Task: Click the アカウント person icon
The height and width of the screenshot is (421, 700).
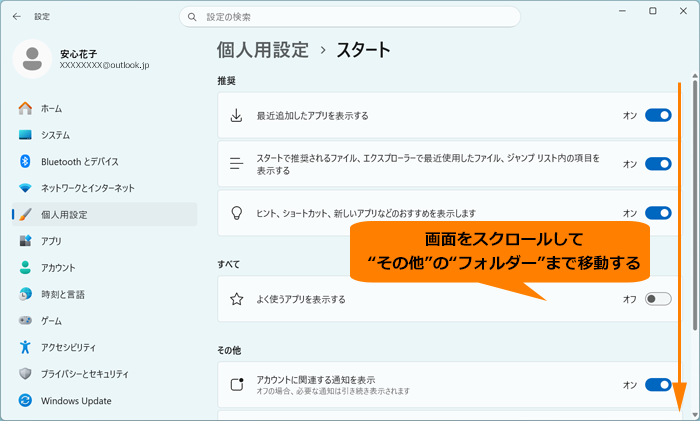Action: (x=25, y=267)
